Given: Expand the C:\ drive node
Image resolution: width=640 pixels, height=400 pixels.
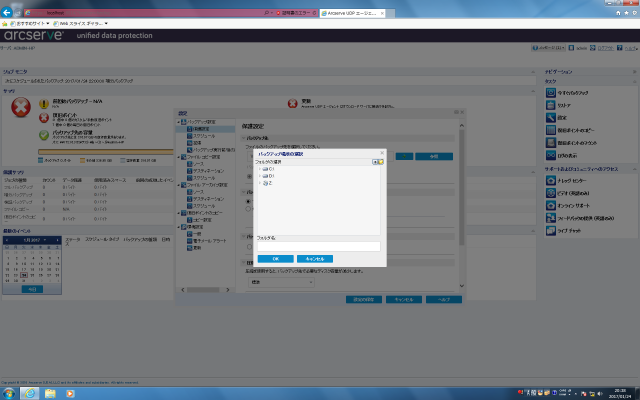Looking at the screenshot, I should [x=258, y=169].
